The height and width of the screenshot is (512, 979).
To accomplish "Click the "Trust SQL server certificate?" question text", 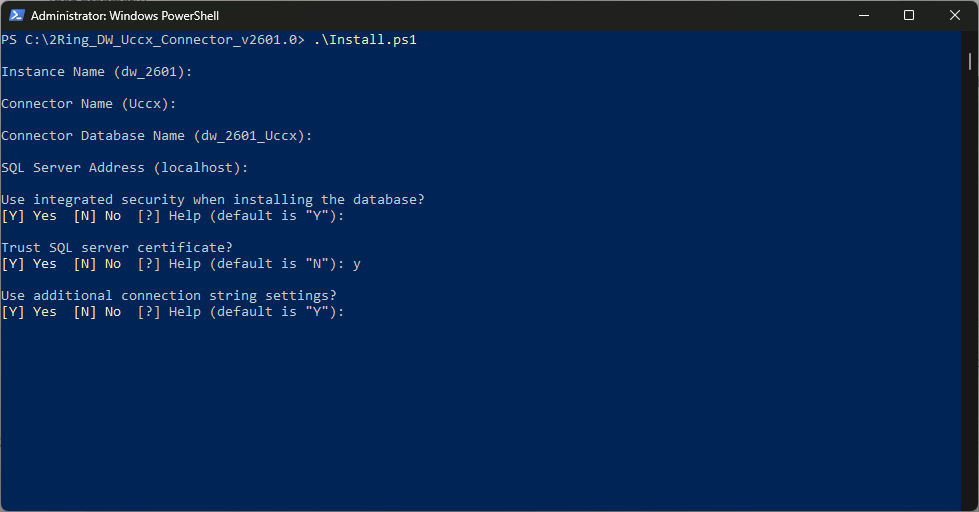I will (x=117, y=248).
